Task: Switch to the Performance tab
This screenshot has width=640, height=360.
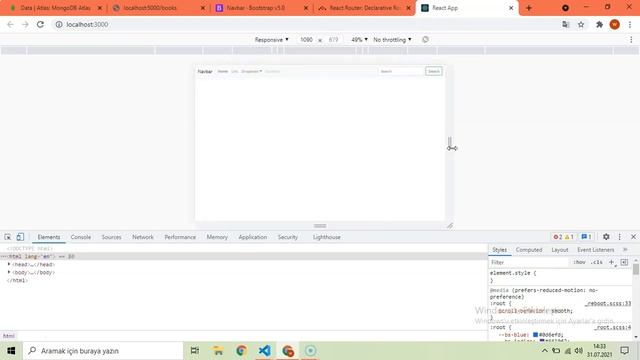Action: (180, 237)
